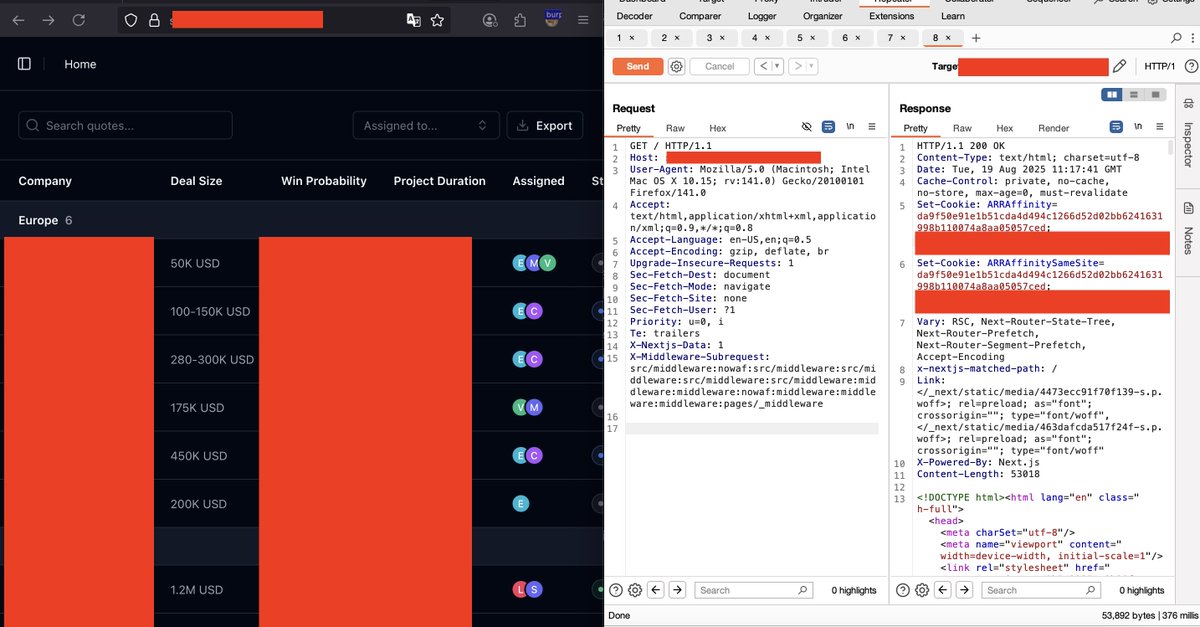
Task: Toggle word wrap in Response pane
Action: [1116, 127]
